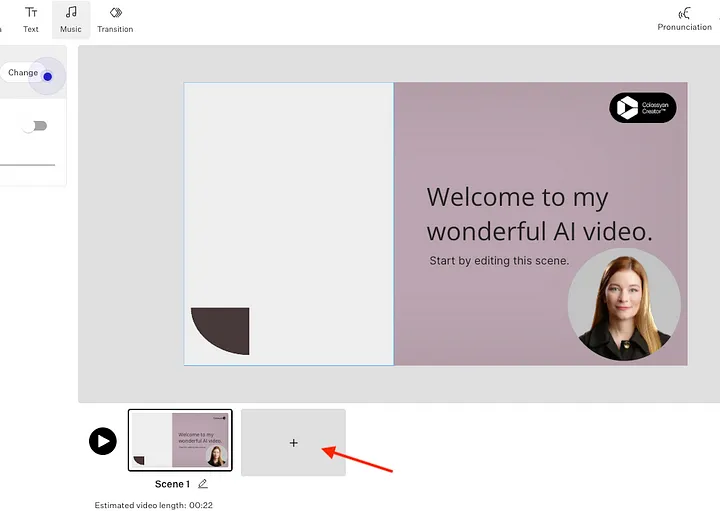The image size is (720, 511).
Task: Open the Pronunciation settings
Action: [684, 19]
